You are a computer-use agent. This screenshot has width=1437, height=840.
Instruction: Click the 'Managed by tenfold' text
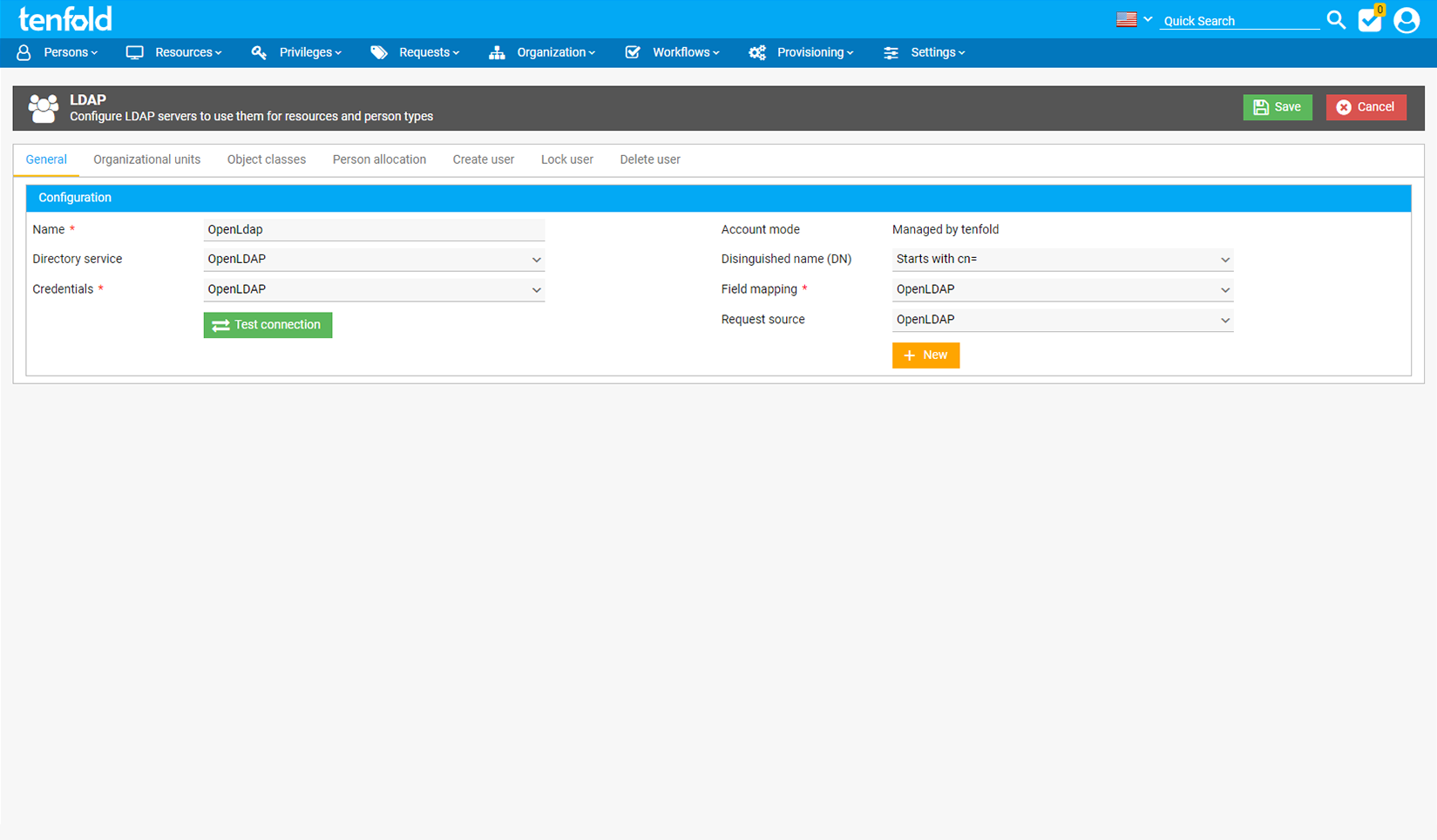[946, 229]
